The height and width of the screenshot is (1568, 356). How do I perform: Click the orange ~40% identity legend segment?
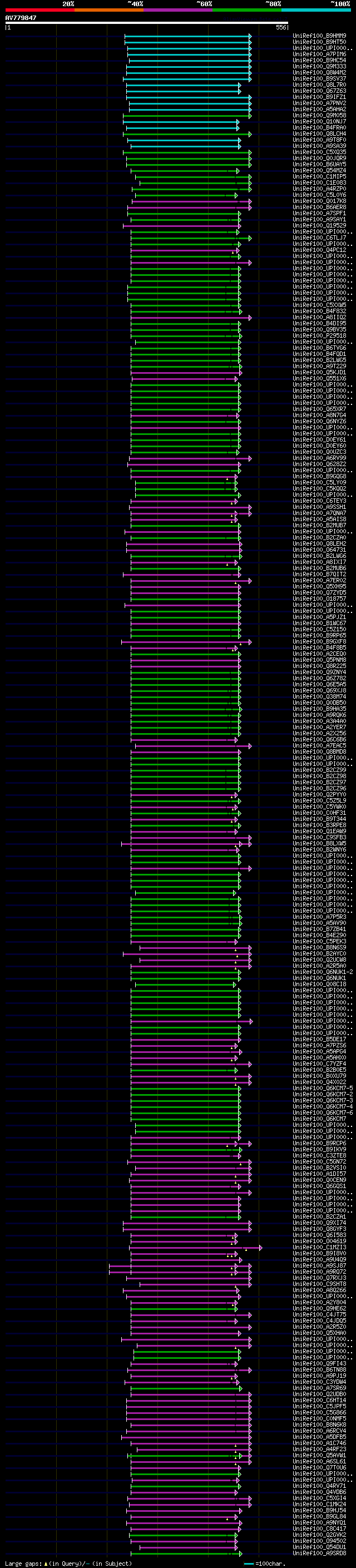tap(109, 10)
